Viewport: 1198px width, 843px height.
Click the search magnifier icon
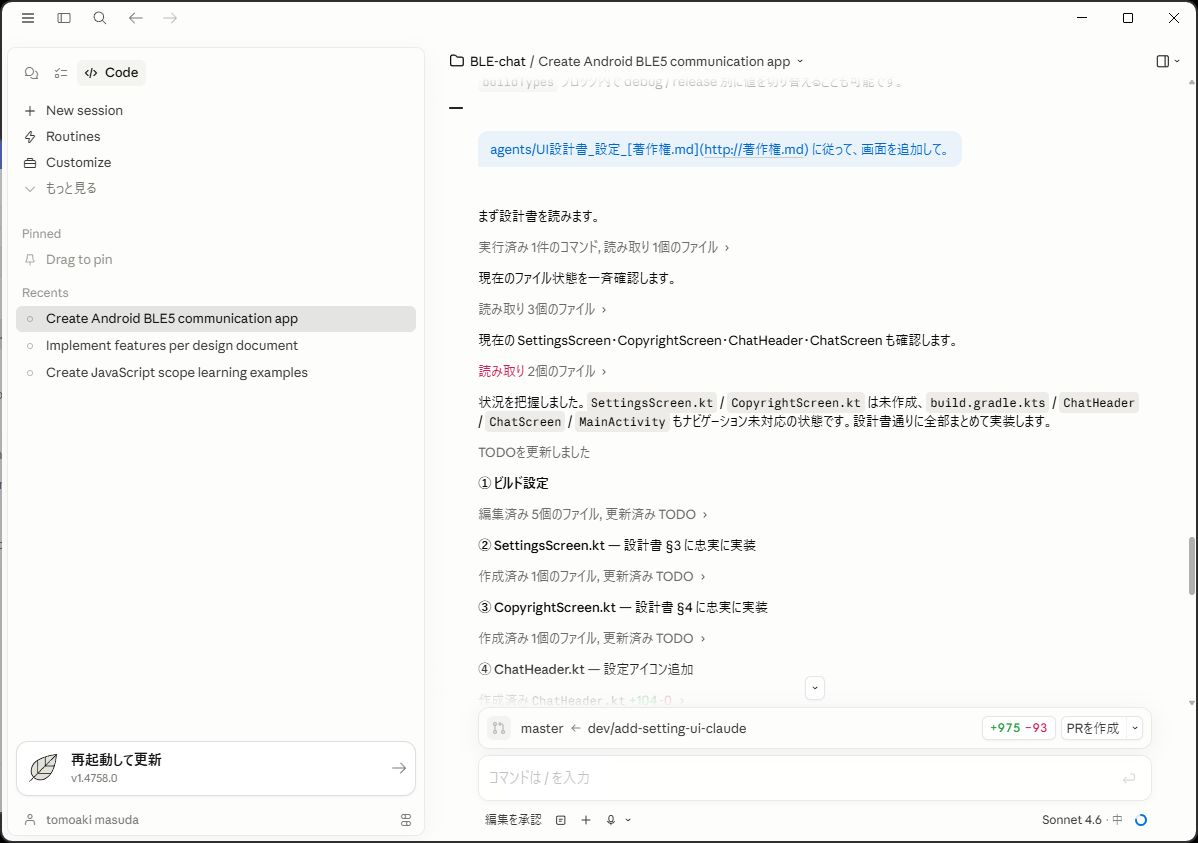100,18
